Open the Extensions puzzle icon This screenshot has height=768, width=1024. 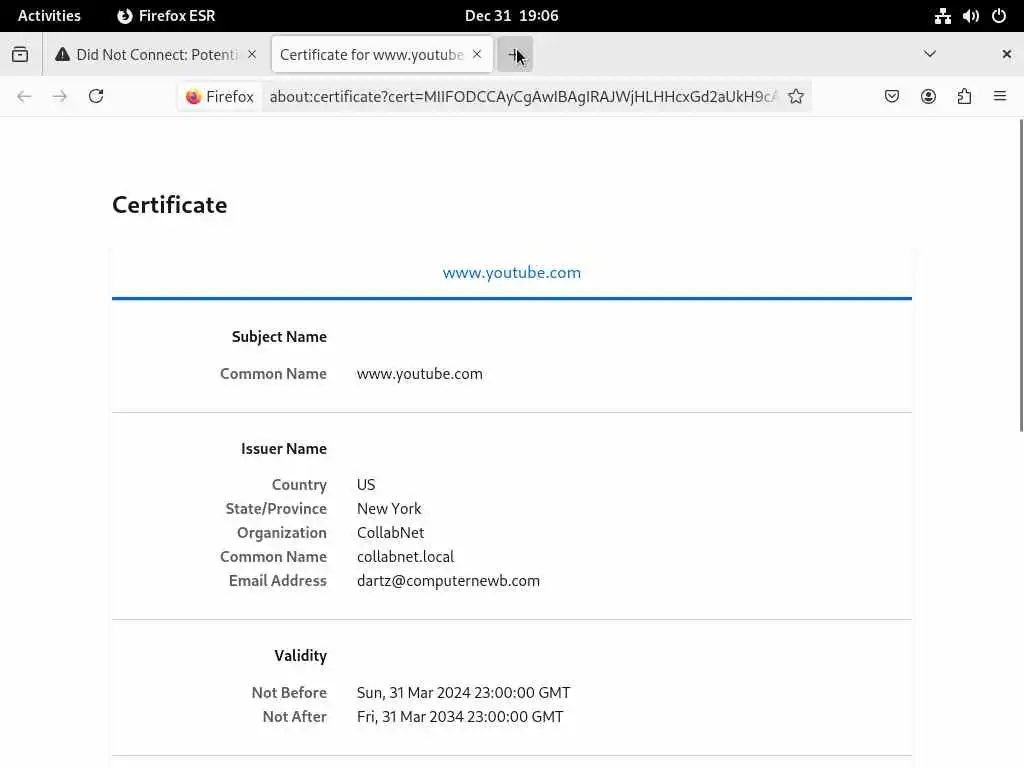click(x=964, y=97)
